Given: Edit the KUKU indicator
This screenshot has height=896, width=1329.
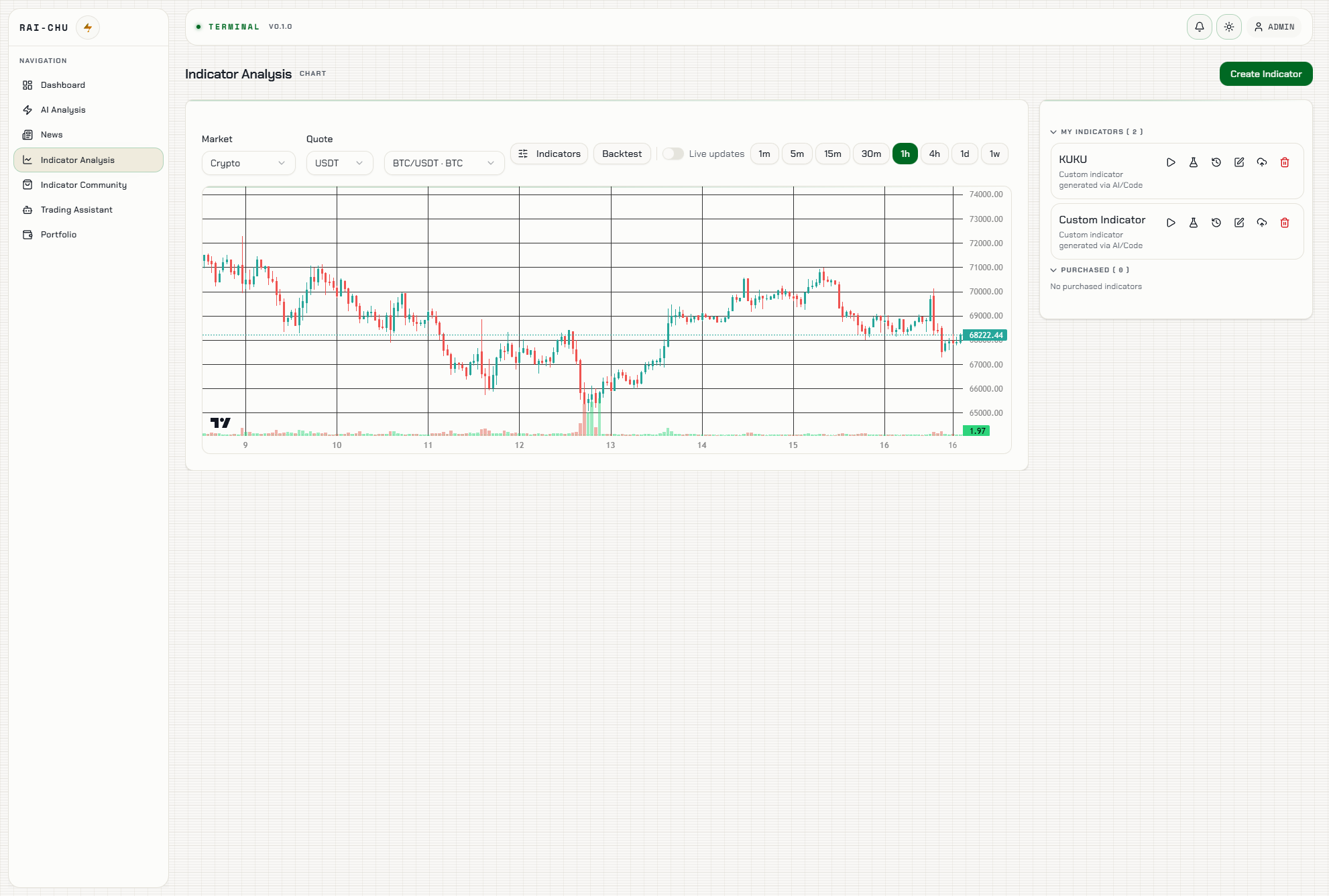Looking at the screenshot, I should pyautogui.click(x=1239, y=162).
